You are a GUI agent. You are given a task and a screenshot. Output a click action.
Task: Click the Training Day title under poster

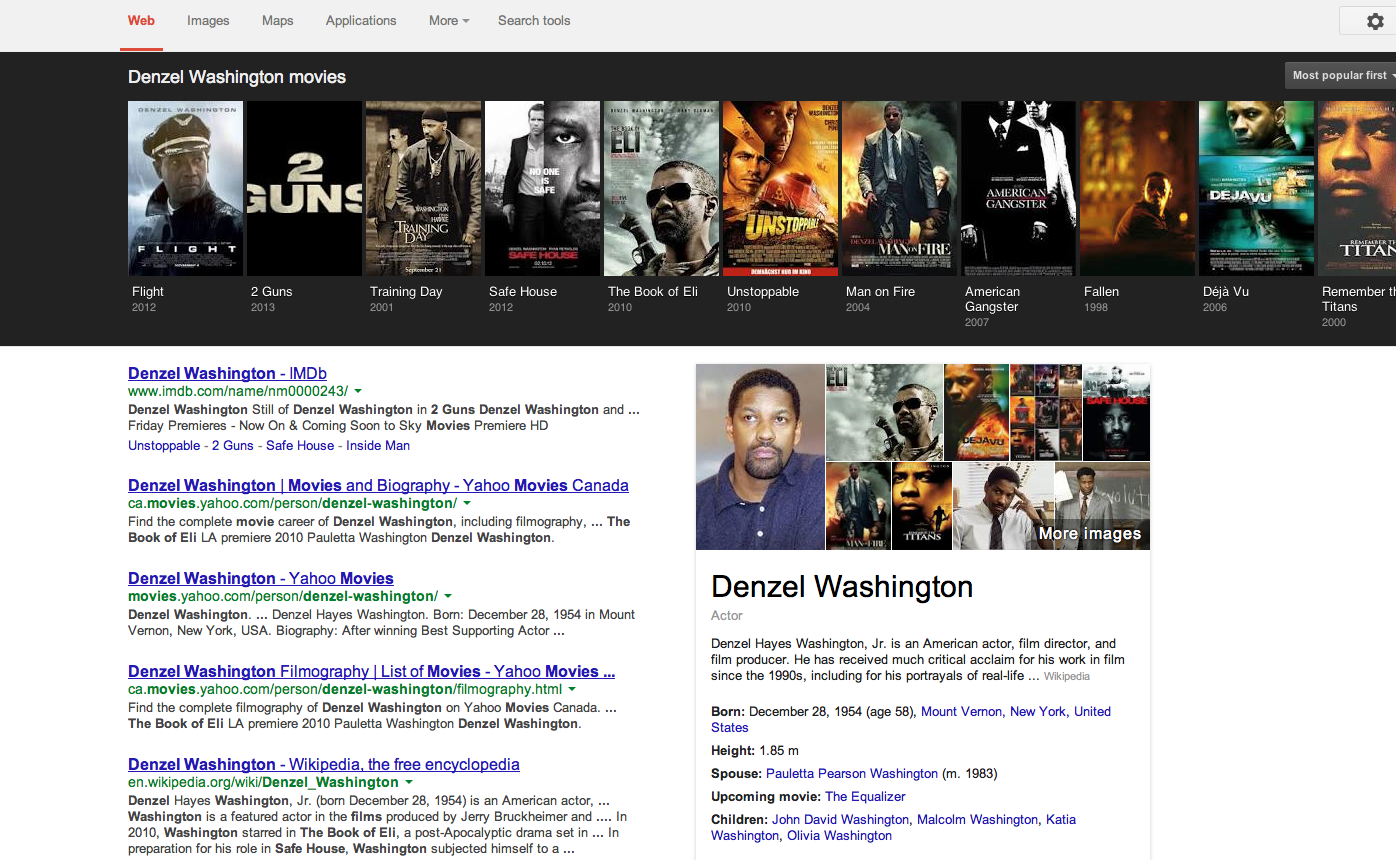coord(406,291)
